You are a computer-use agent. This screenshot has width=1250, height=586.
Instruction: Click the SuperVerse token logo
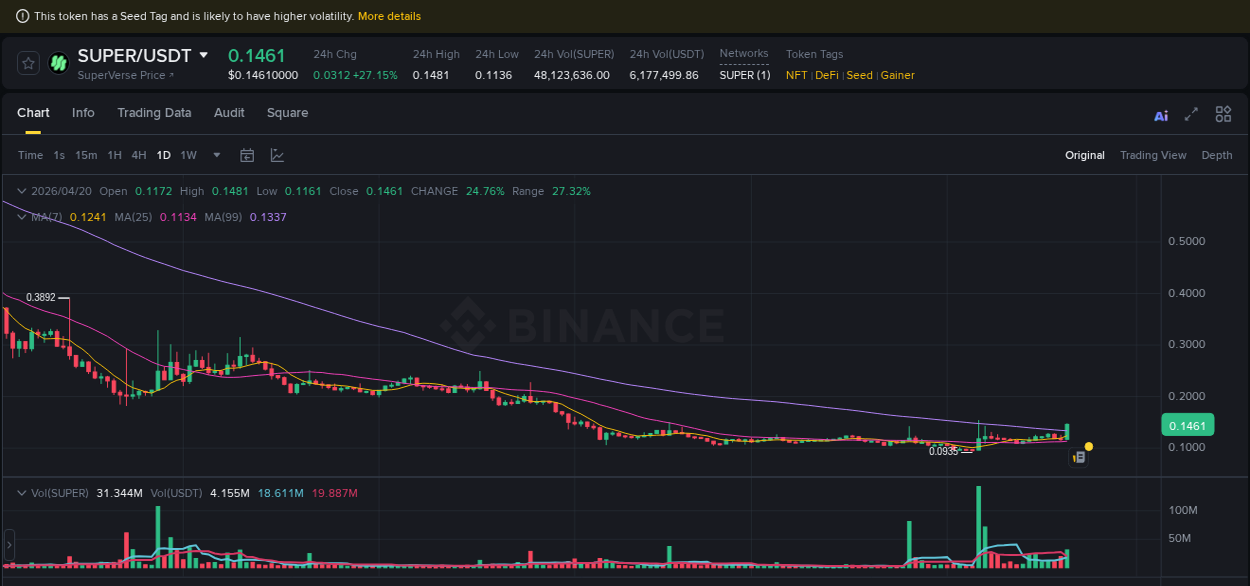coord(58,63)
